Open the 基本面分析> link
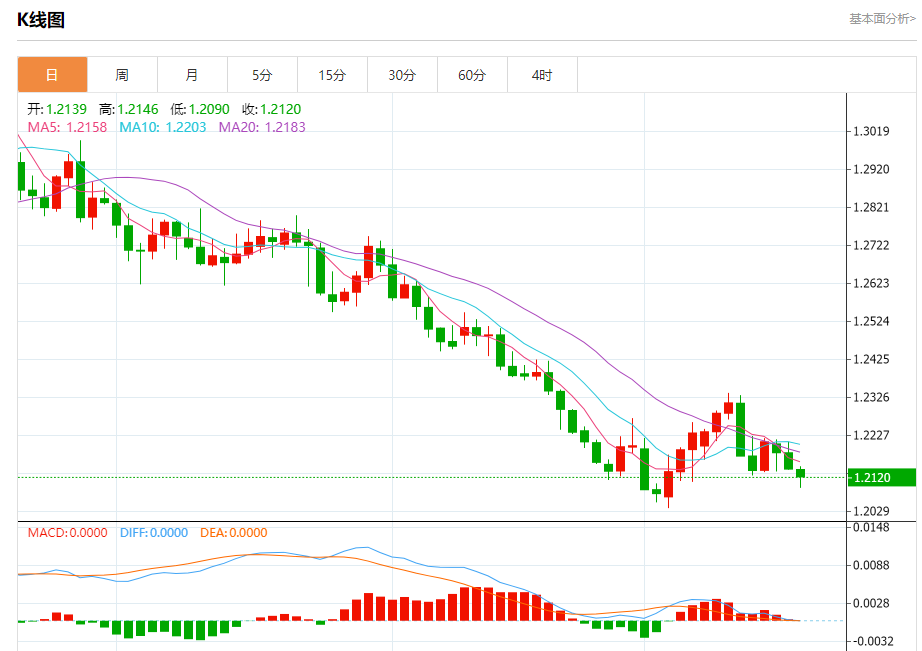 [882, 19]
